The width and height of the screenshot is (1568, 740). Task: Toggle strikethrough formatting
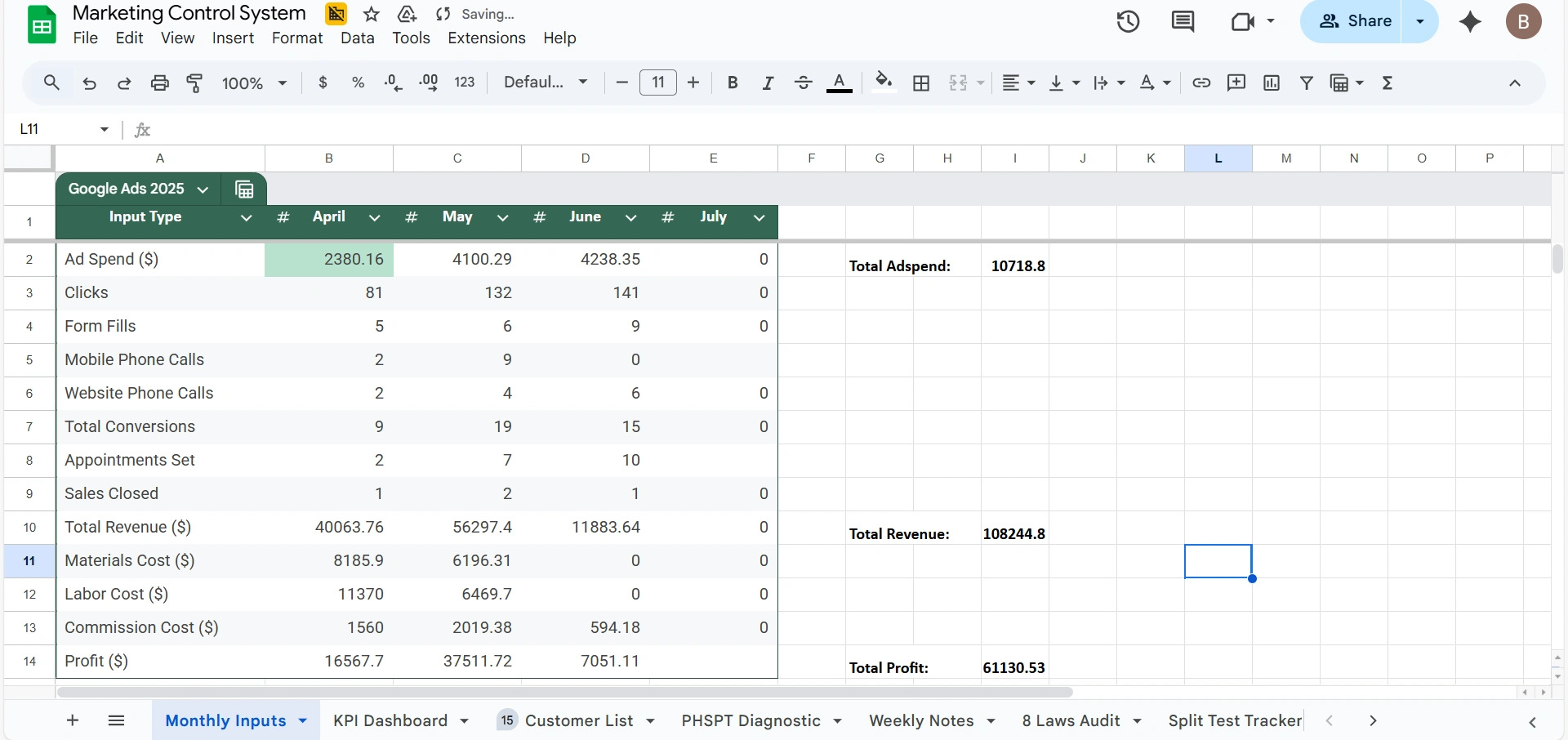tap(803, 82)
